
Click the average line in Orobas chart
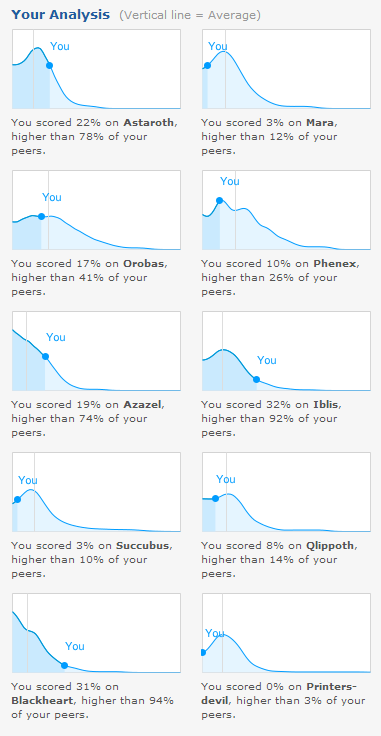(x=49, y=210)
